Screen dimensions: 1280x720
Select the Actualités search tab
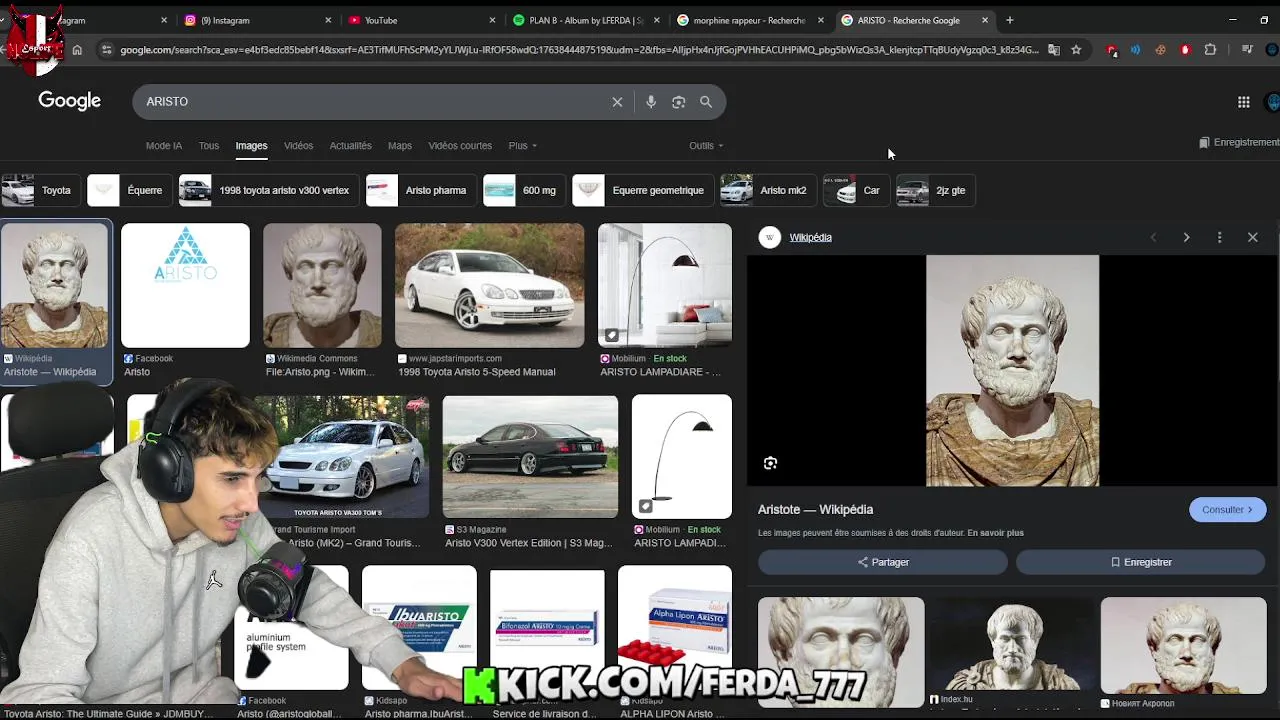click(351, 146)
